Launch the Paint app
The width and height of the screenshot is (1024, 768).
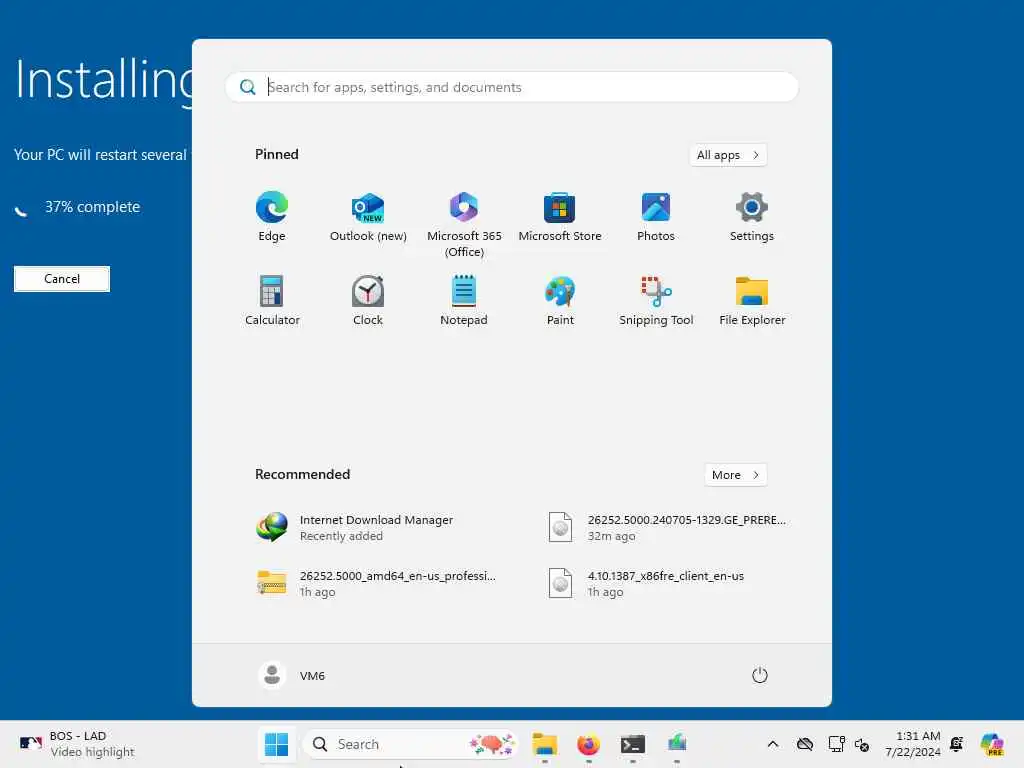560,301
